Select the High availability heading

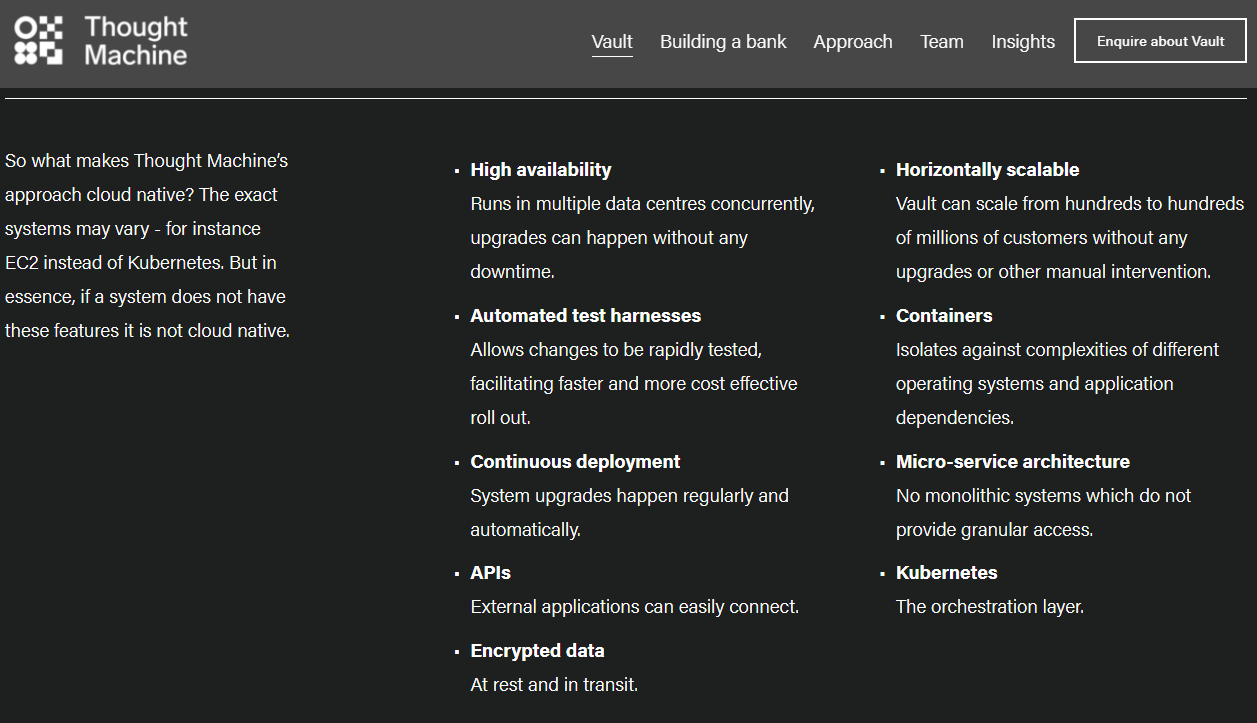pyautogui.click(x=541, y=170)
